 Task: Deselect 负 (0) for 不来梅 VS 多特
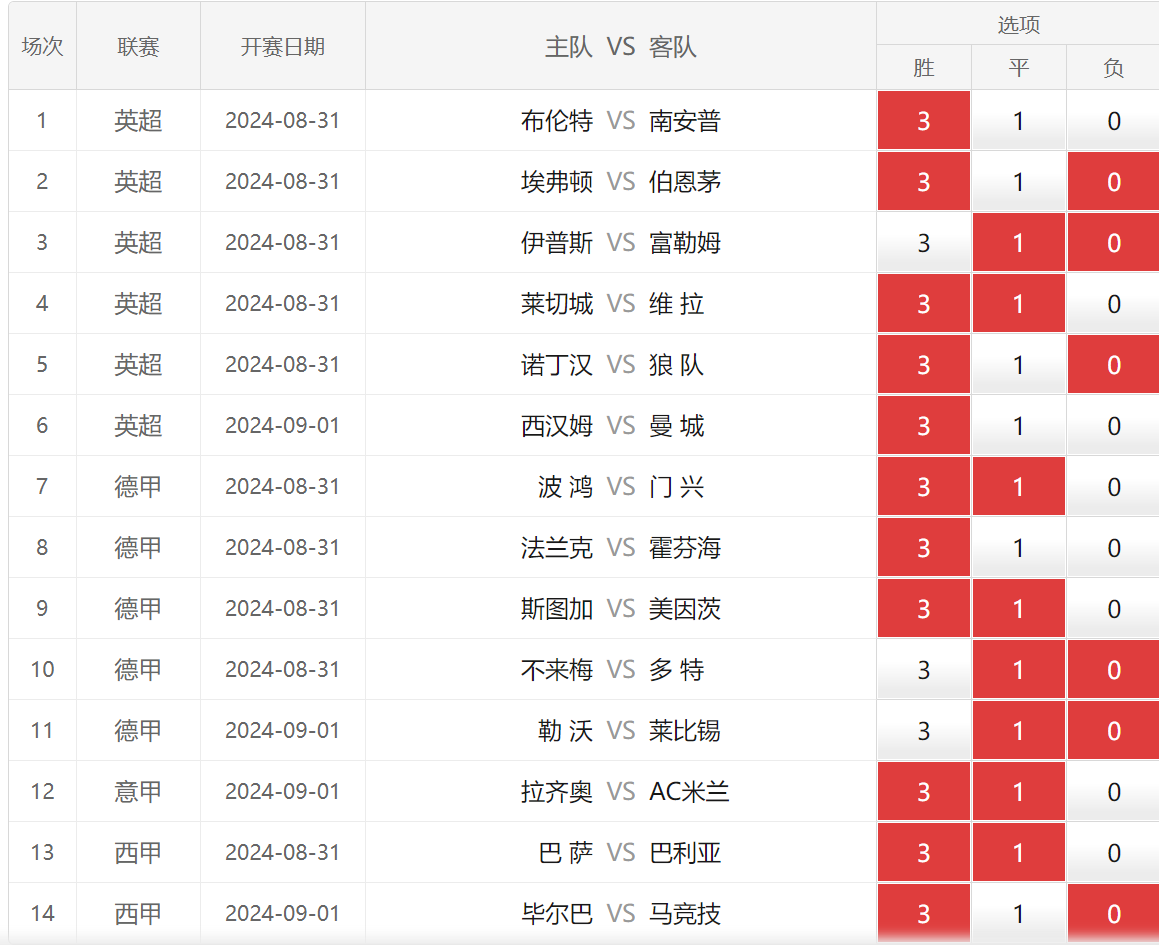click(x=1114, y=669)
